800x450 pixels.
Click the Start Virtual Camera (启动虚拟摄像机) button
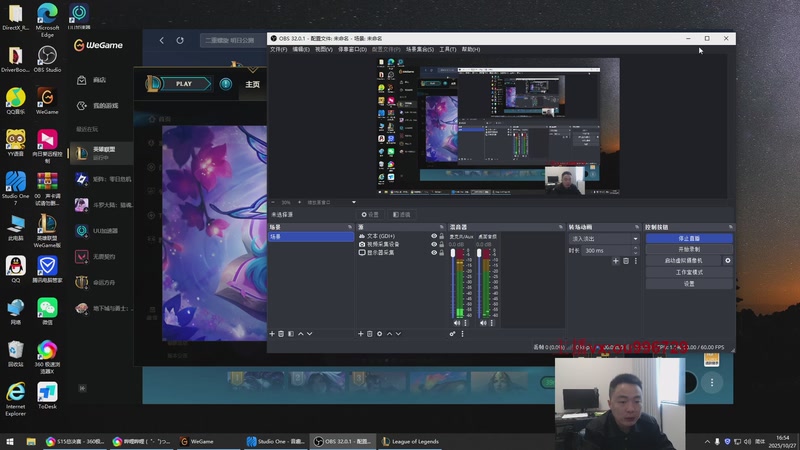(x=684, y=260)
